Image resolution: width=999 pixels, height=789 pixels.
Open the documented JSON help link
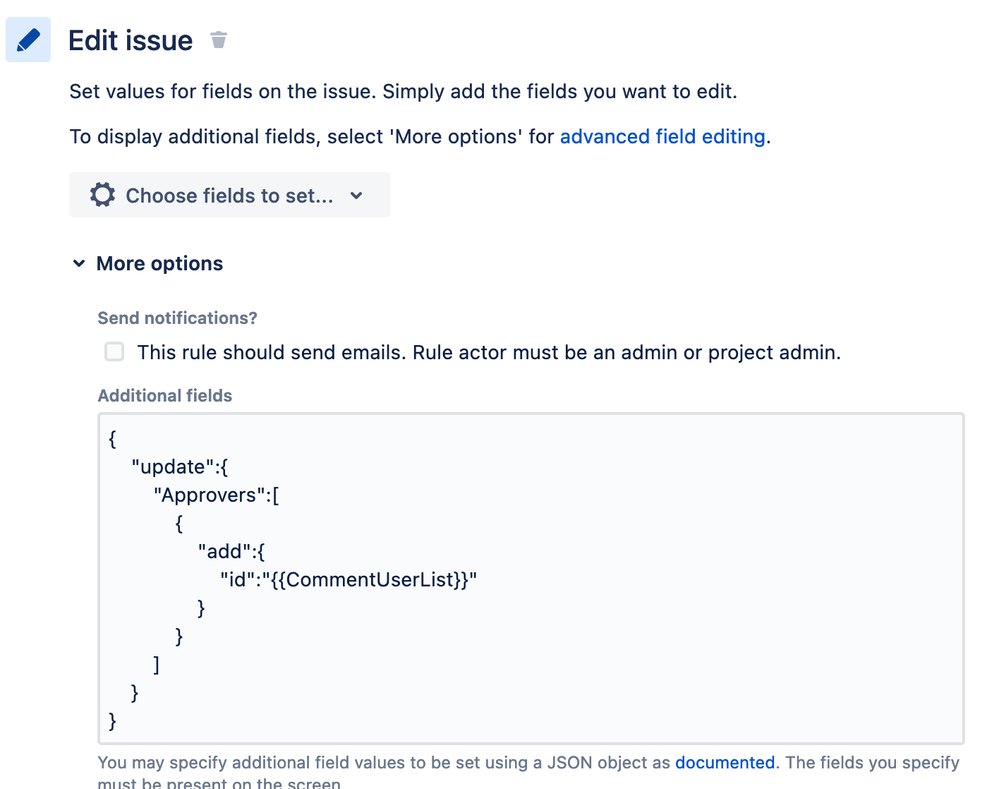(725, 762)
